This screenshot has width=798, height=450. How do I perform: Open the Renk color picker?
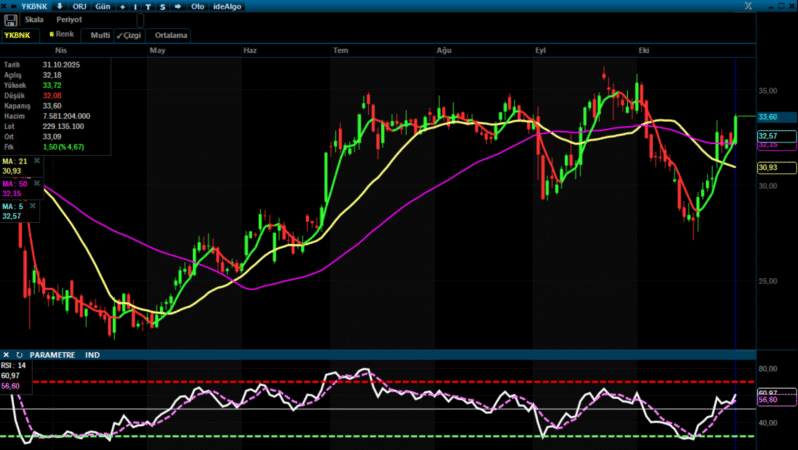(x=62, y=34)
